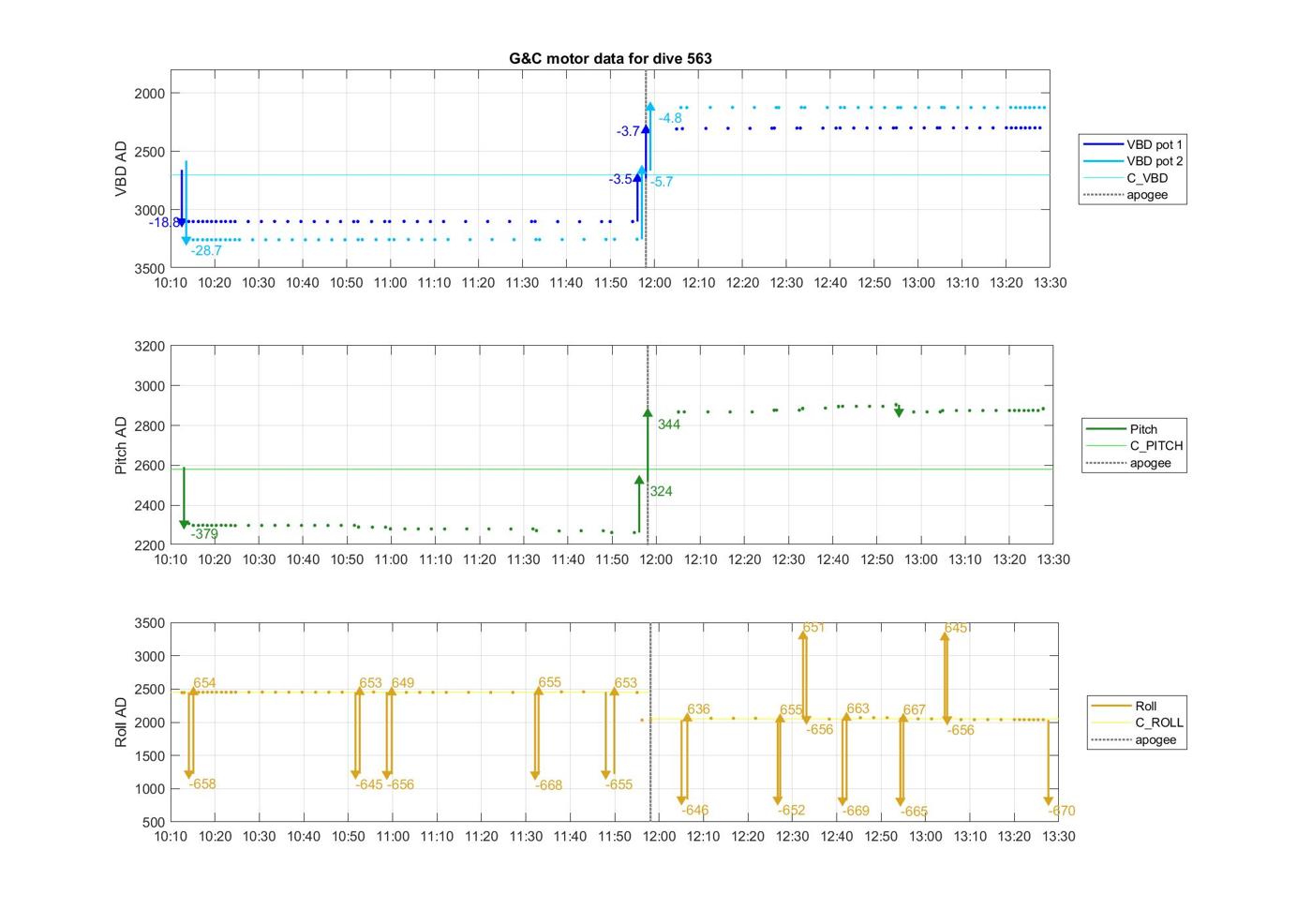
Task: Click the 'Pitch AD' y-axis label
Action: [x=121, y=445]
